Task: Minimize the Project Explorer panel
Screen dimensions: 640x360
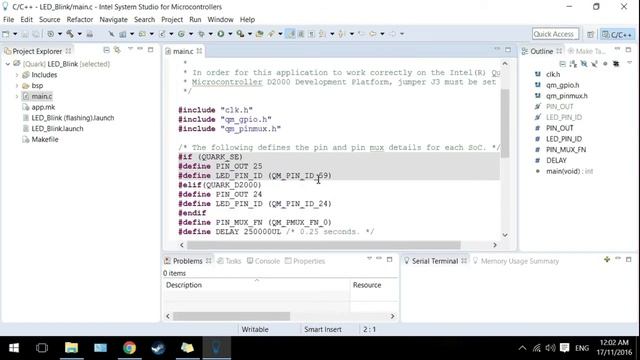Action: coord(140,49)
